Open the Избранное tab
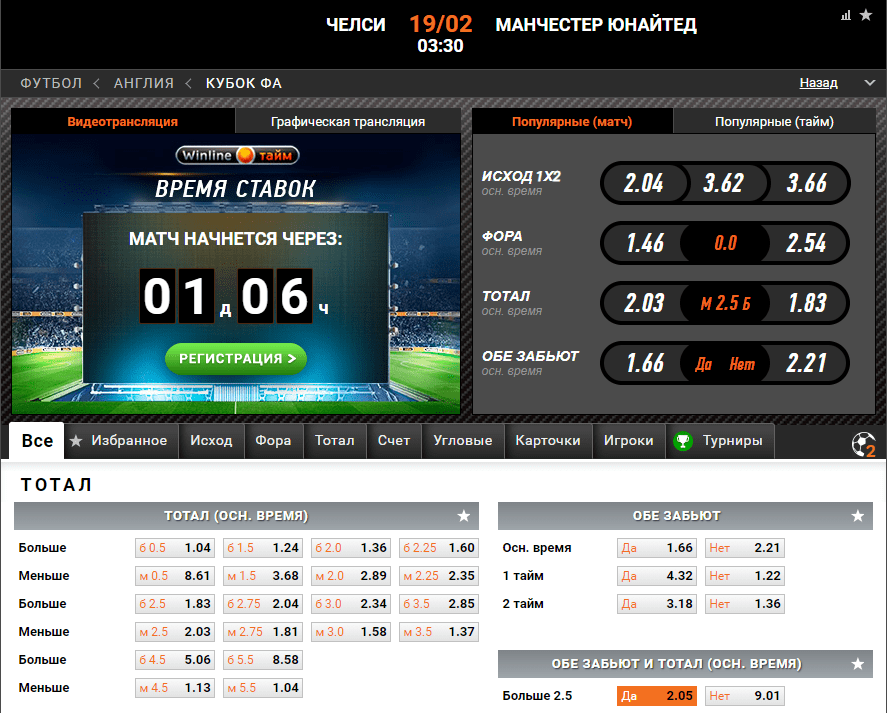Image resolution: width=887 pixels, height=713 pixels. (122, 440)
